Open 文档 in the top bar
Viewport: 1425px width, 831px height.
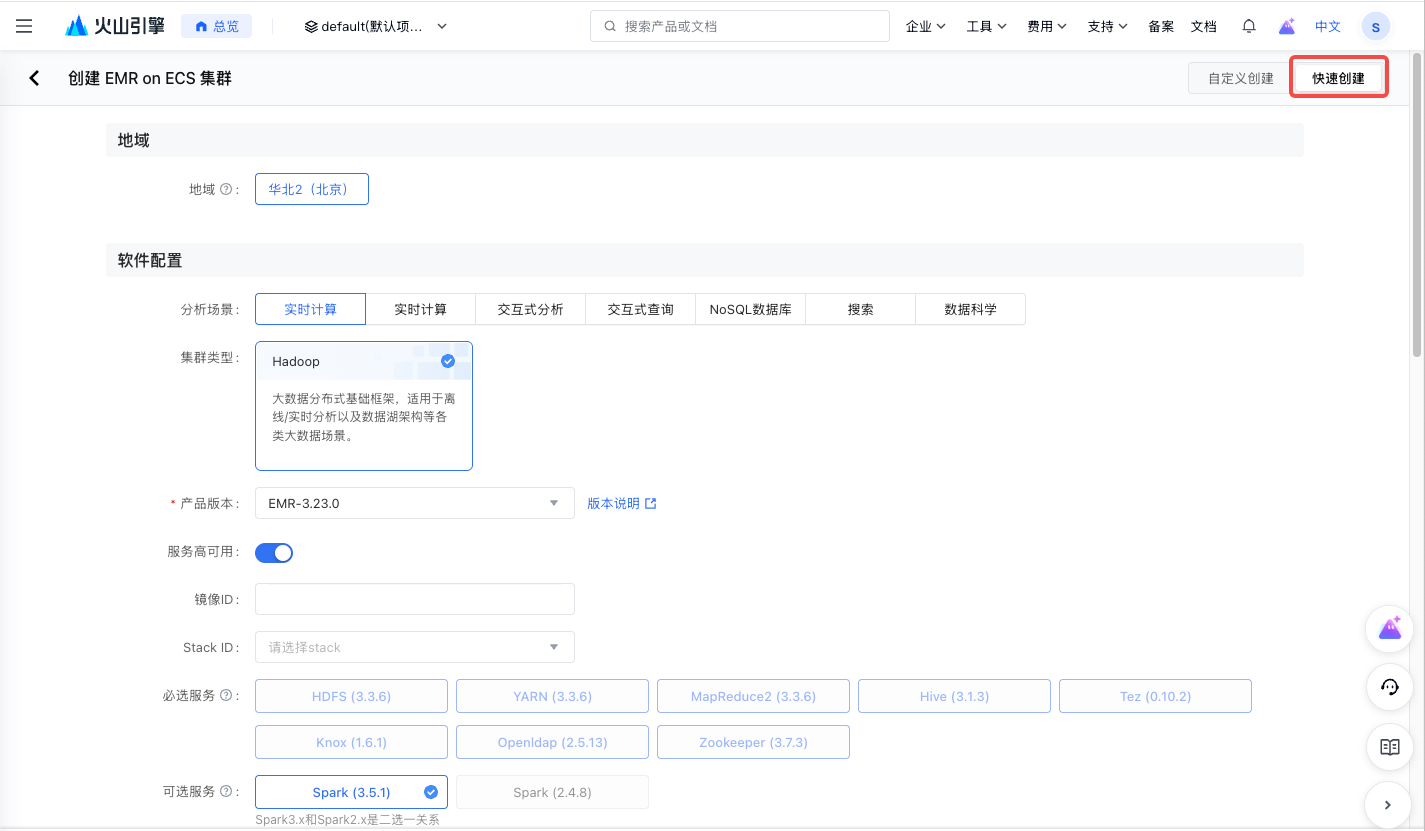coord(1204,26)
